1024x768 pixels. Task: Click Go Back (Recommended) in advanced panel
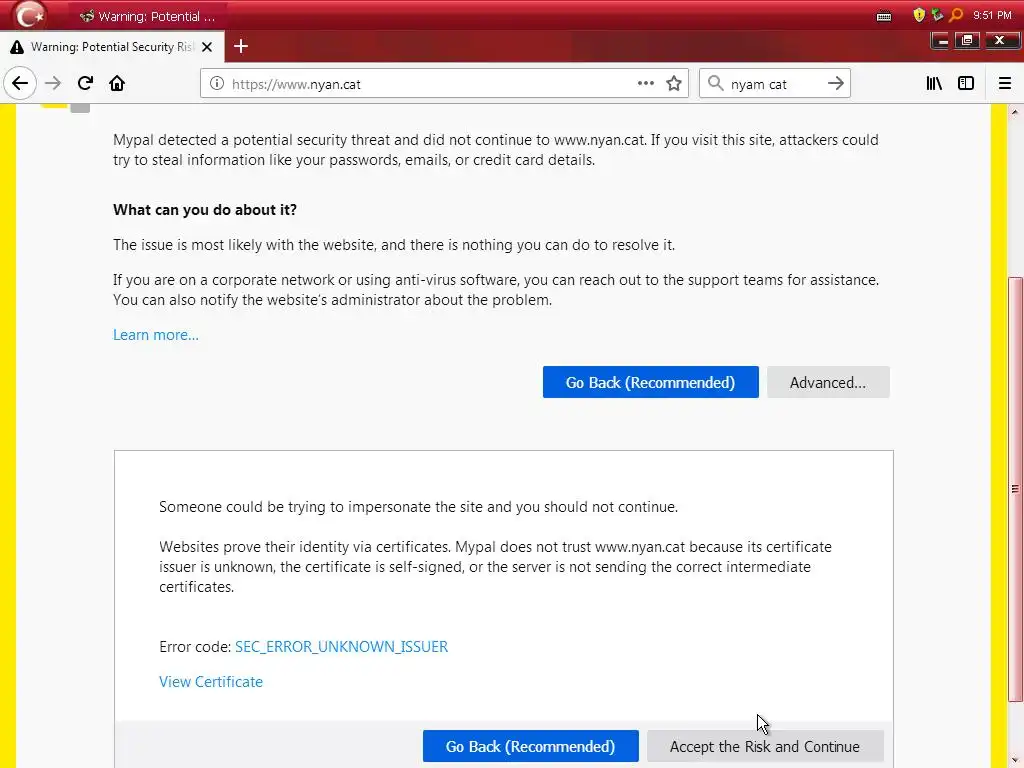(530, 746)
